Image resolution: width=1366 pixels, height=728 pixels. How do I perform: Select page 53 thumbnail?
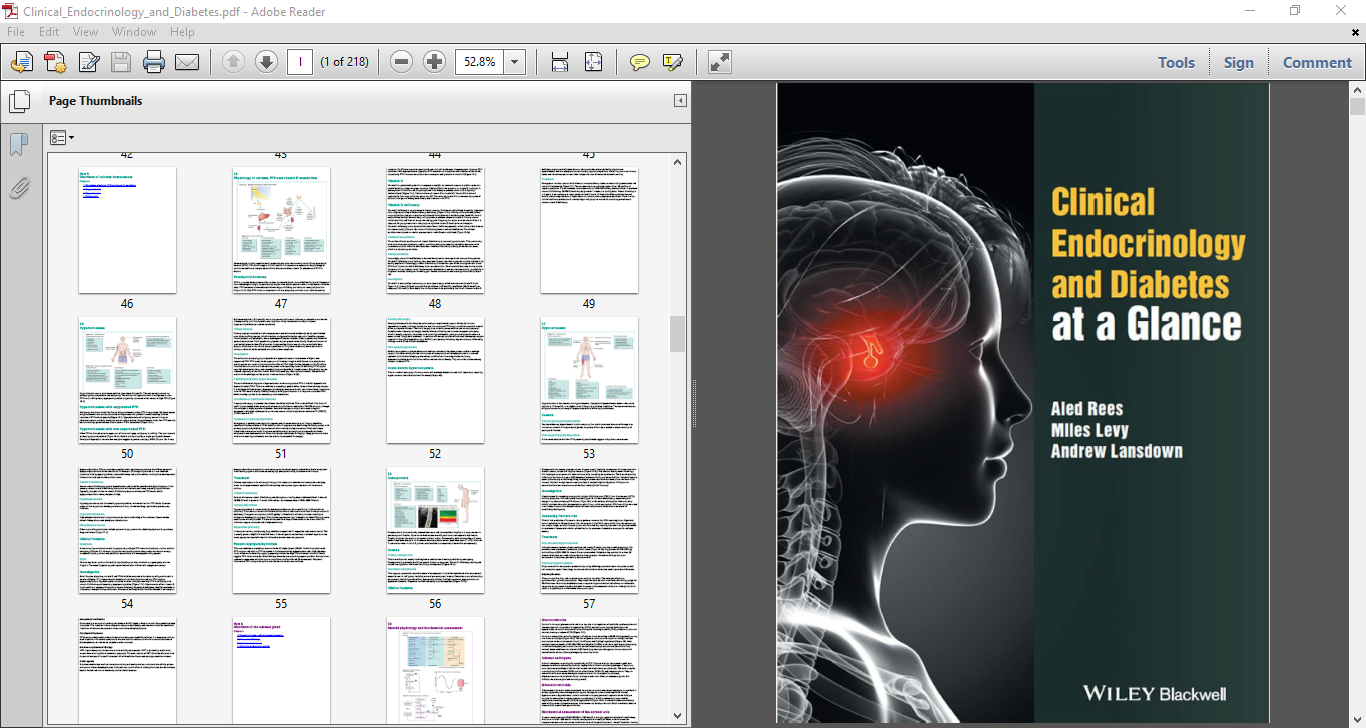(589, 380)
